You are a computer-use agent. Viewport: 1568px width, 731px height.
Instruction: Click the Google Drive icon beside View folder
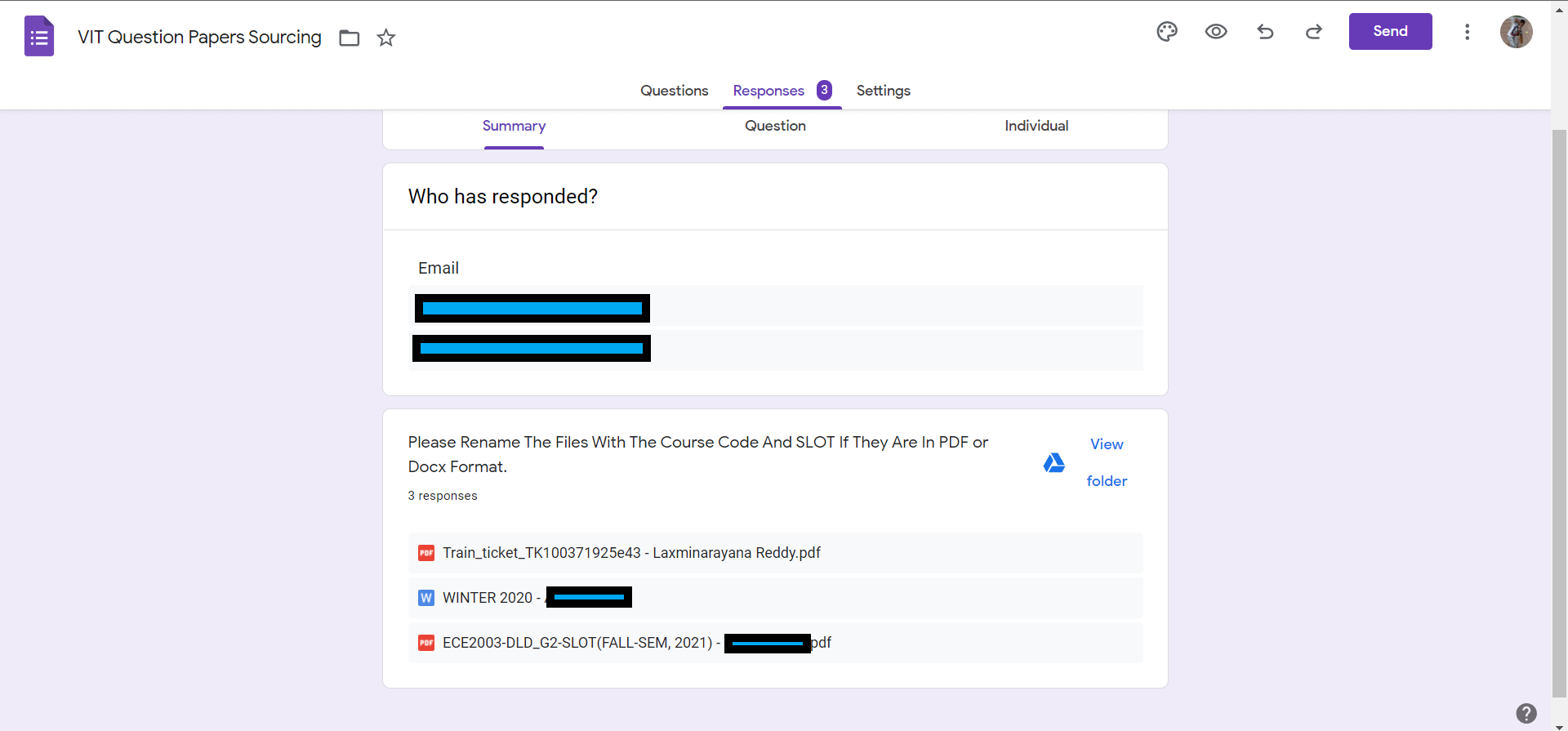[1054, 463]
